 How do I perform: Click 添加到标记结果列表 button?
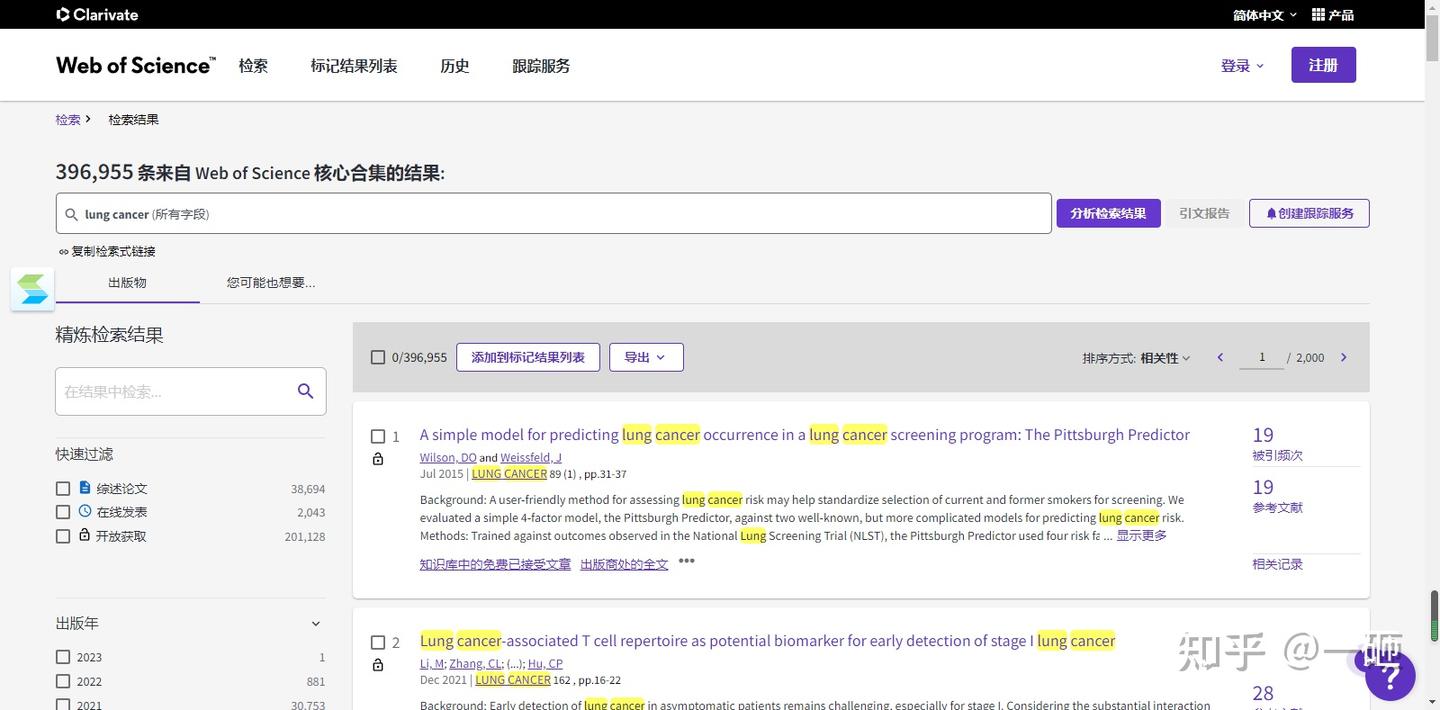528,357
